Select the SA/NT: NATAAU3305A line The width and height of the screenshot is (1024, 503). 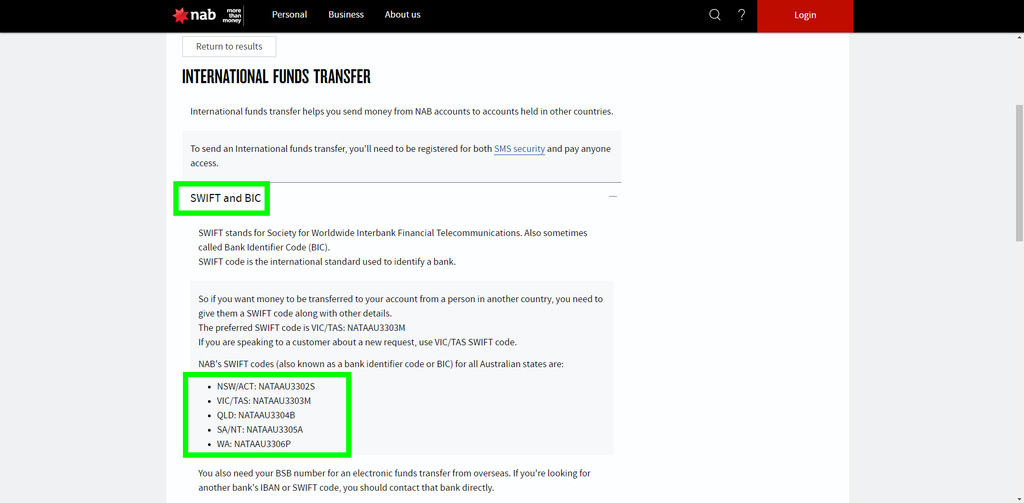click(260, 429)
